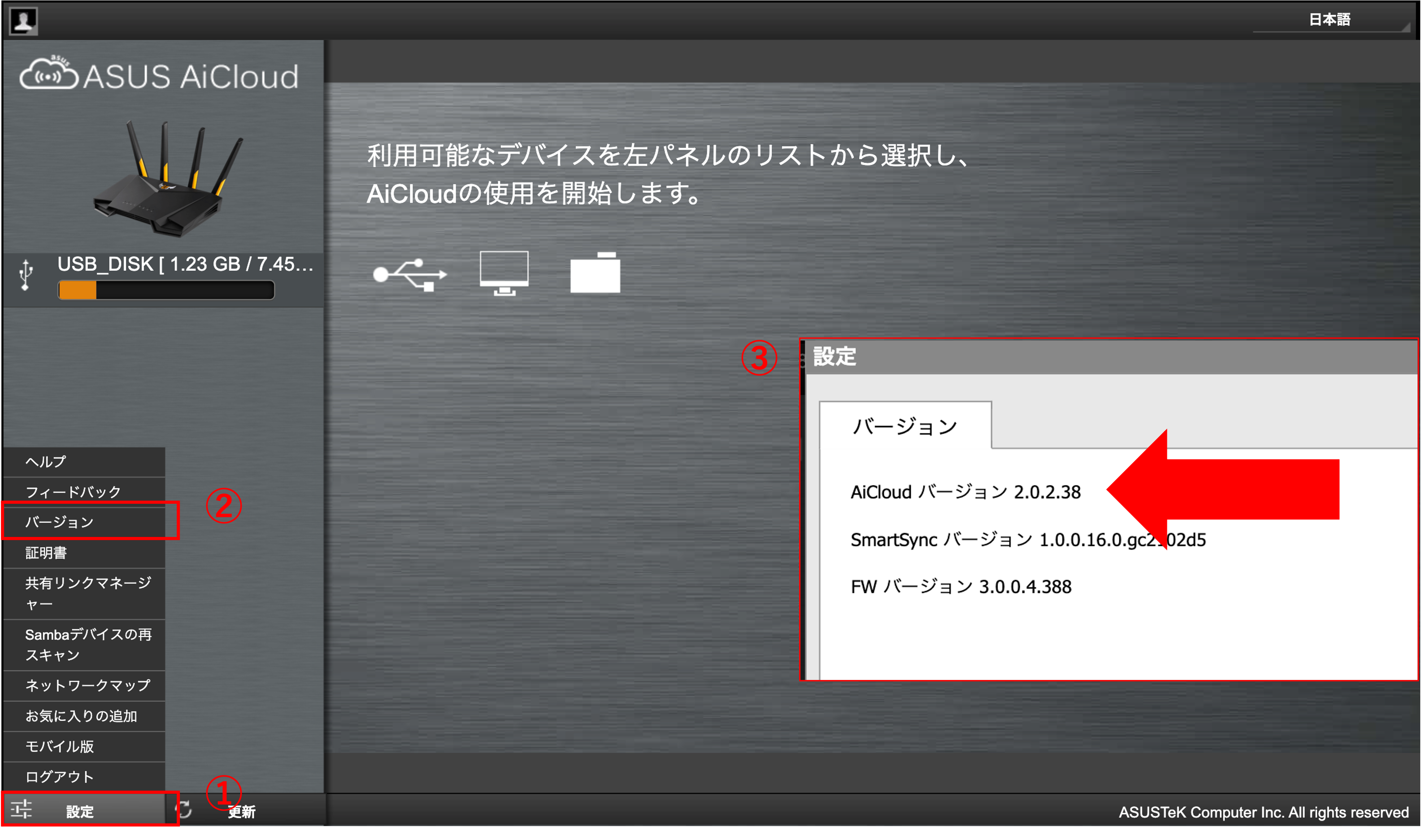This screenshot has width=1422, height=840.
Task: Click the 設定 button in bottom bar
Action: coord(85,810)
